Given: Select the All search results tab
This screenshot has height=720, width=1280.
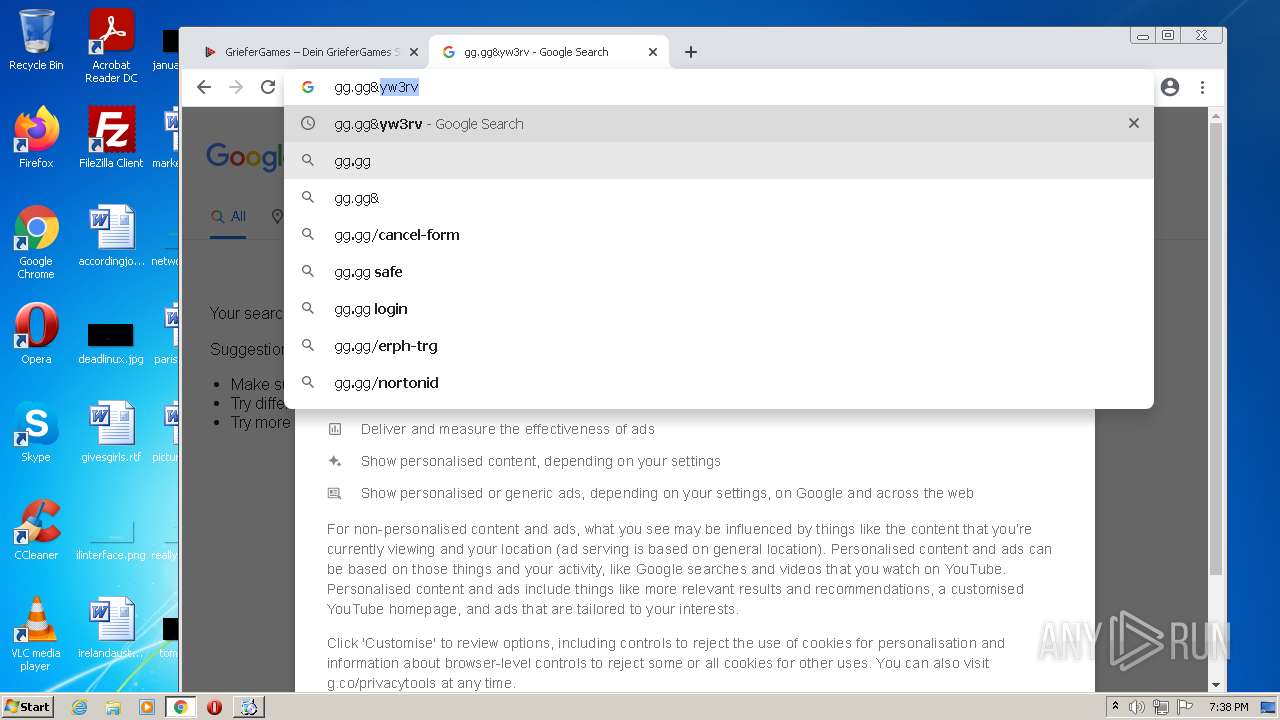Looking at the screenshot, I should [x=228, y=216].
